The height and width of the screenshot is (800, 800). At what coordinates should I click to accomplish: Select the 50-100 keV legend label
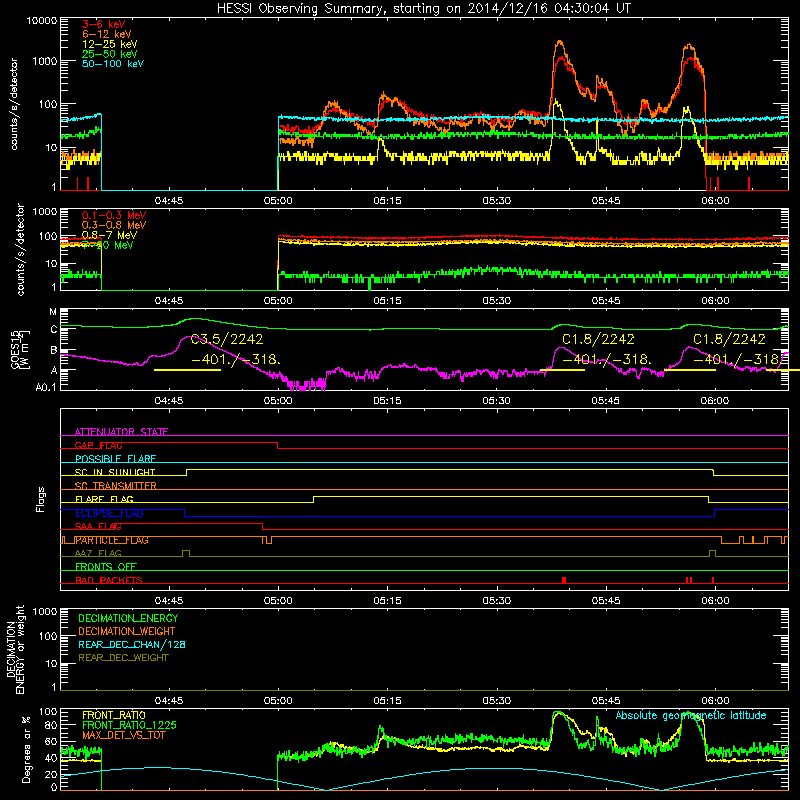112,63
